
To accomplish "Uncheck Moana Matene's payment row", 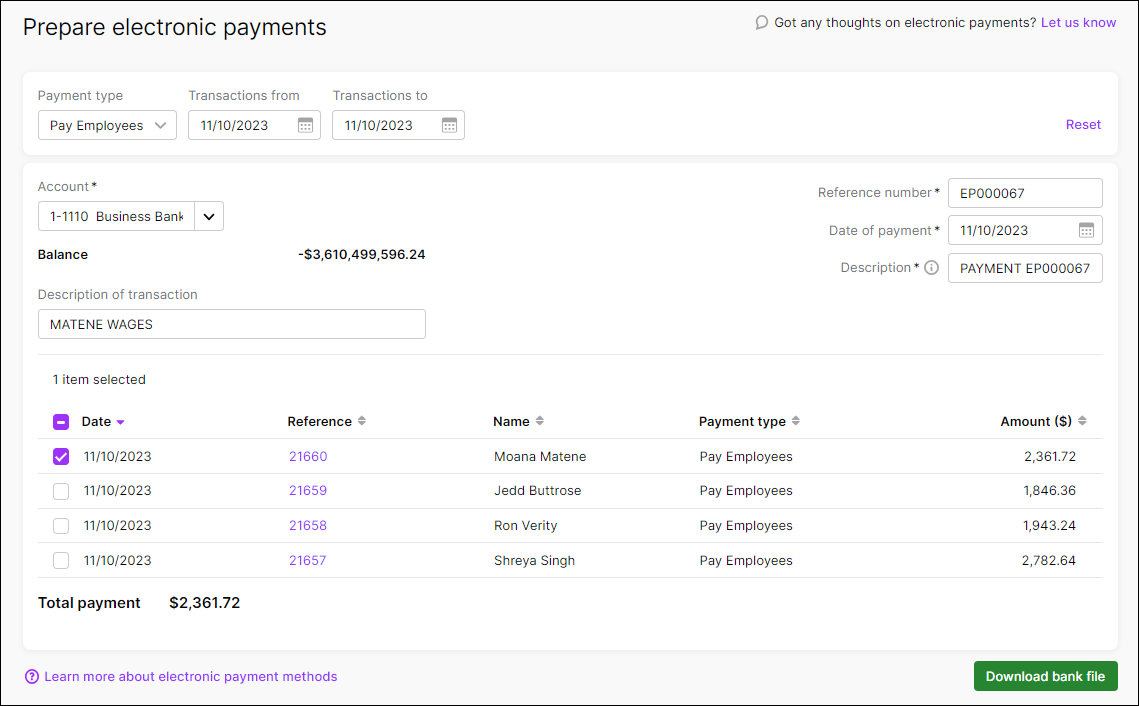I will pos(60,456).
